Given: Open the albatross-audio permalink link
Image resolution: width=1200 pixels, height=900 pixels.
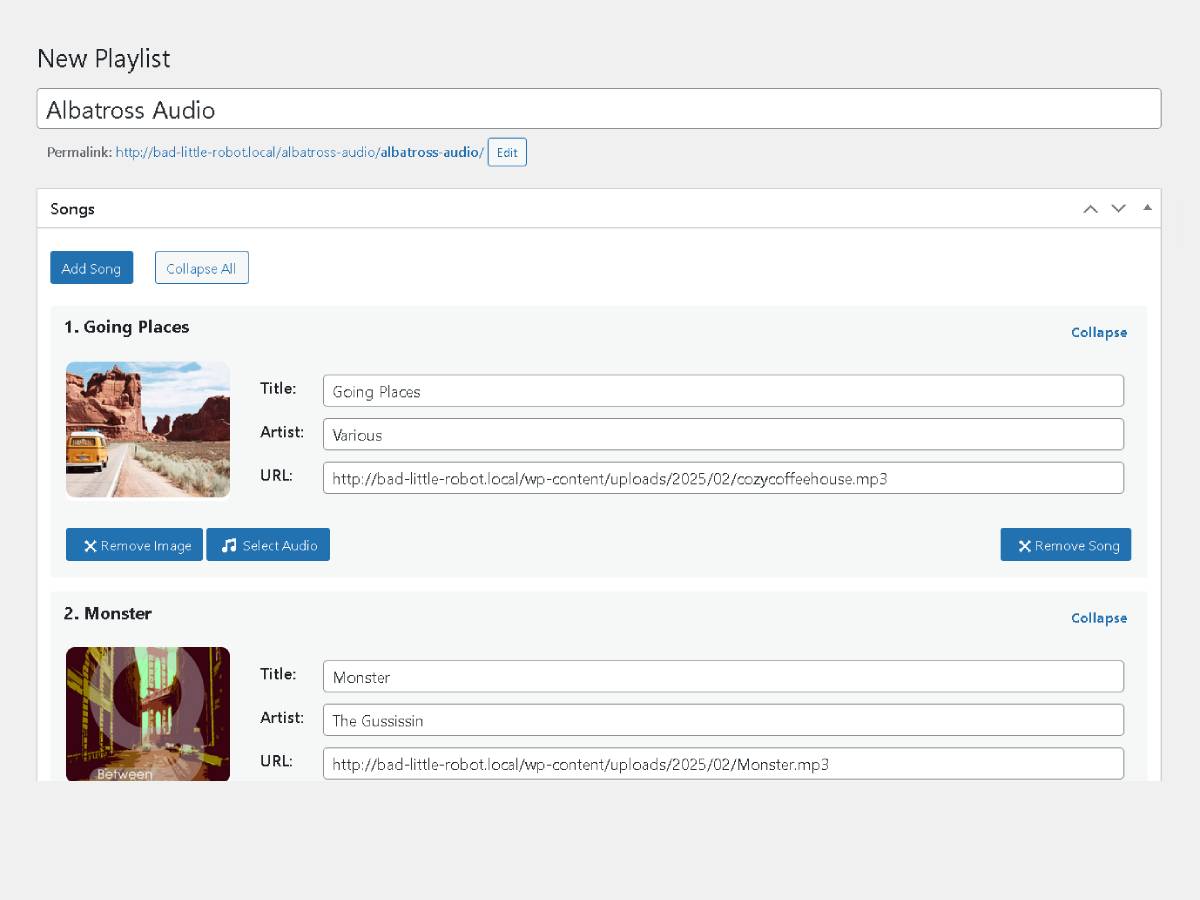Looking at the screenshot, I should click(x=299, y=152).
